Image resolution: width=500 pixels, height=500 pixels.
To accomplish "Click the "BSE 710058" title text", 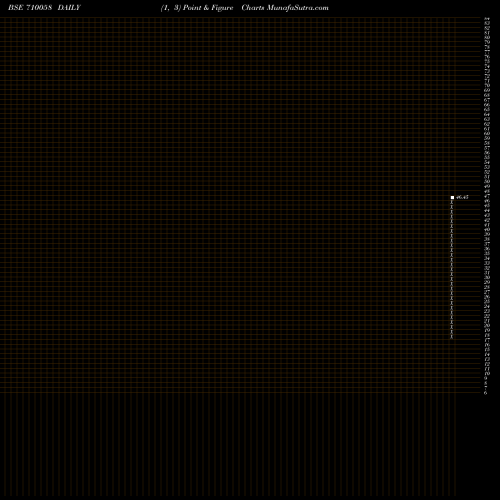I will click(30, 8).
